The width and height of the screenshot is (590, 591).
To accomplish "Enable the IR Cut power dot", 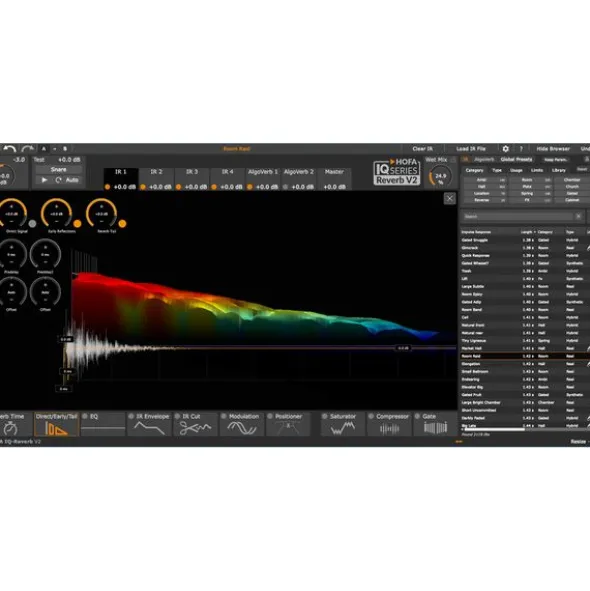I will tap(178, 416).
